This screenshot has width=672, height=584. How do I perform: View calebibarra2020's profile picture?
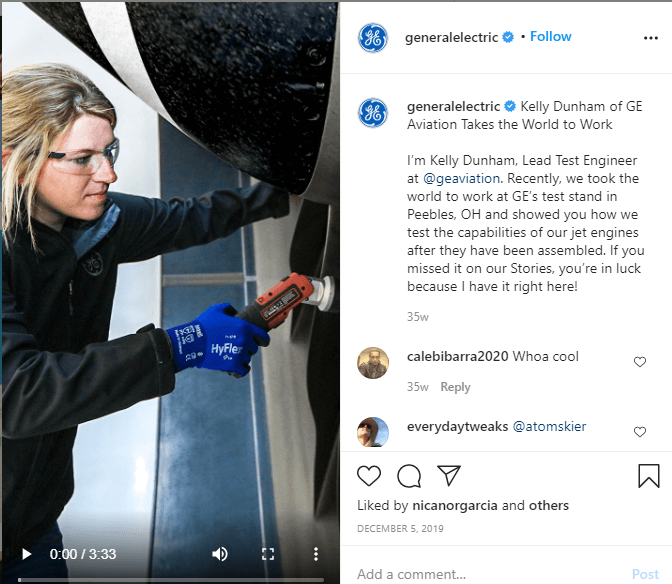[373, 363]
